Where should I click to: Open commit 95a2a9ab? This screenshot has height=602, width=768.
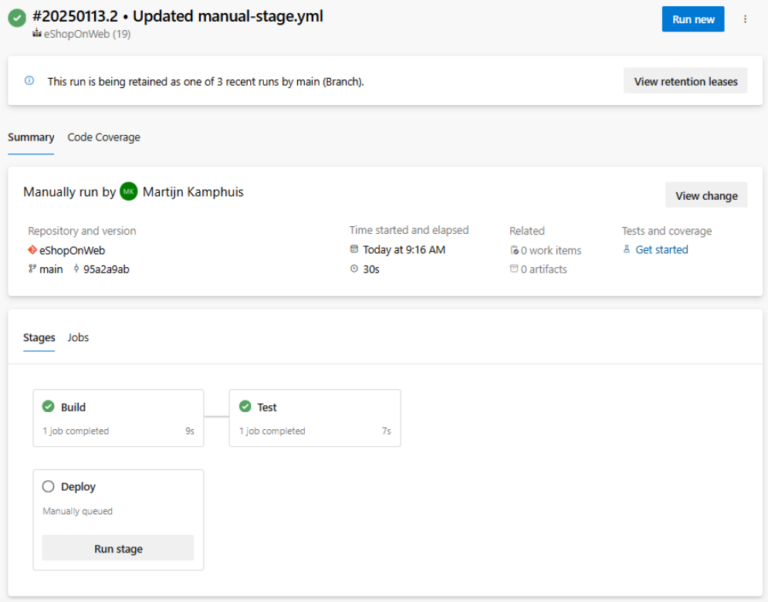pyautogui.click(x=106, y=269)
